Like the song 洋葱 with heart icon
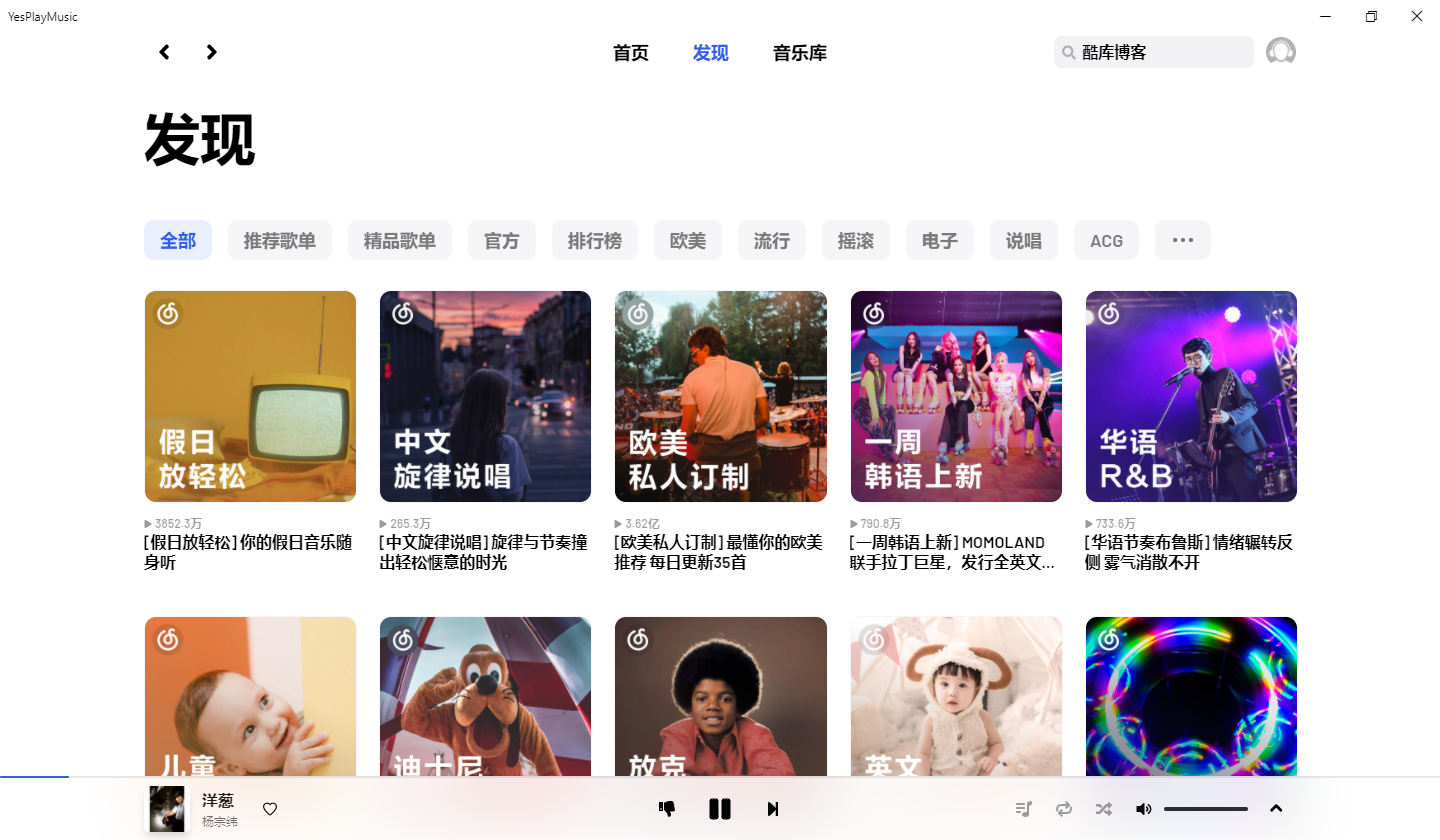The image size is (1440, 840). click(270, 809)
